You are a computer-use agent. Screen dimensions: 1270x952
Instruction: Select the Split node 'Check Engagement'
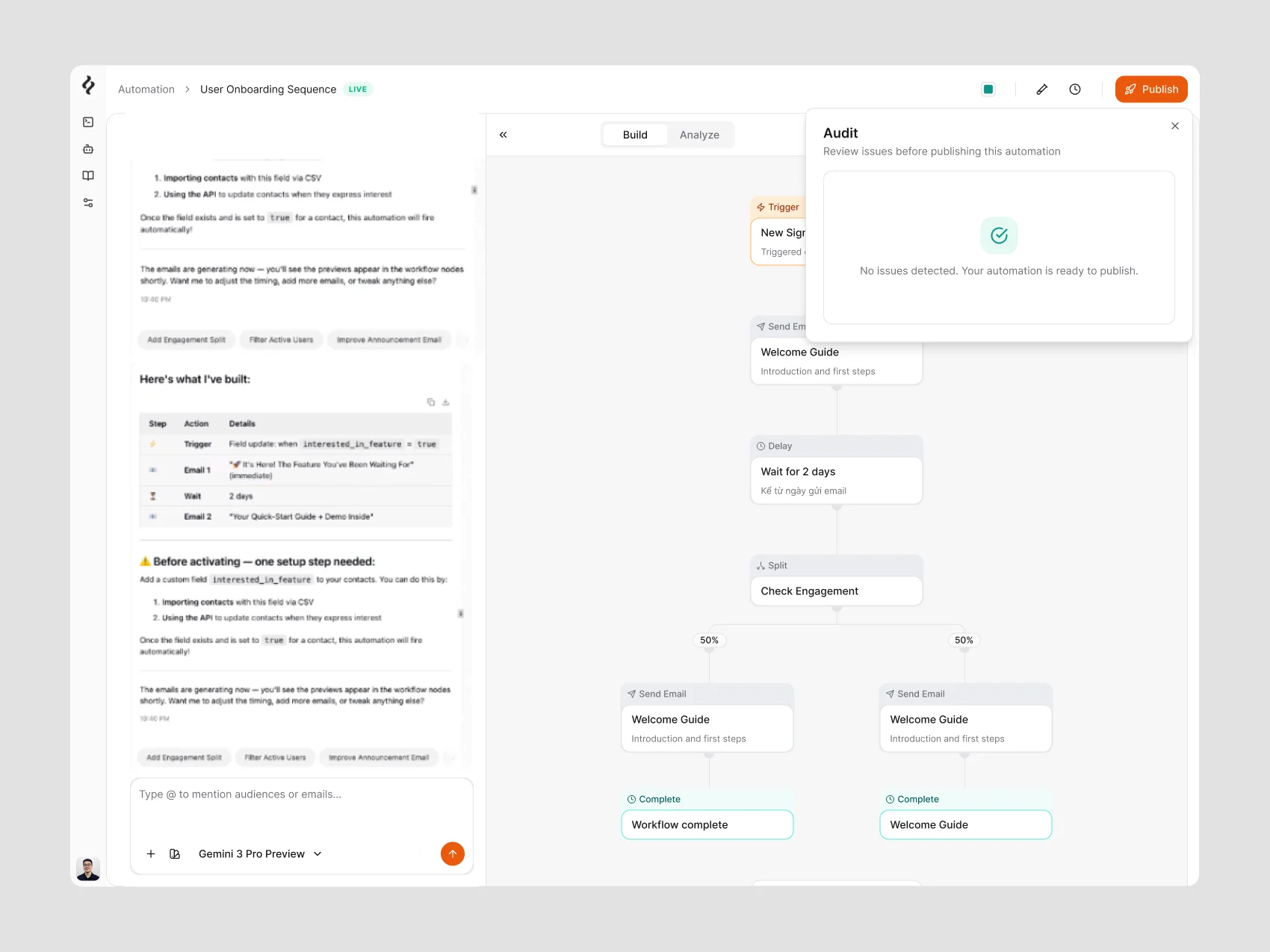837,581
